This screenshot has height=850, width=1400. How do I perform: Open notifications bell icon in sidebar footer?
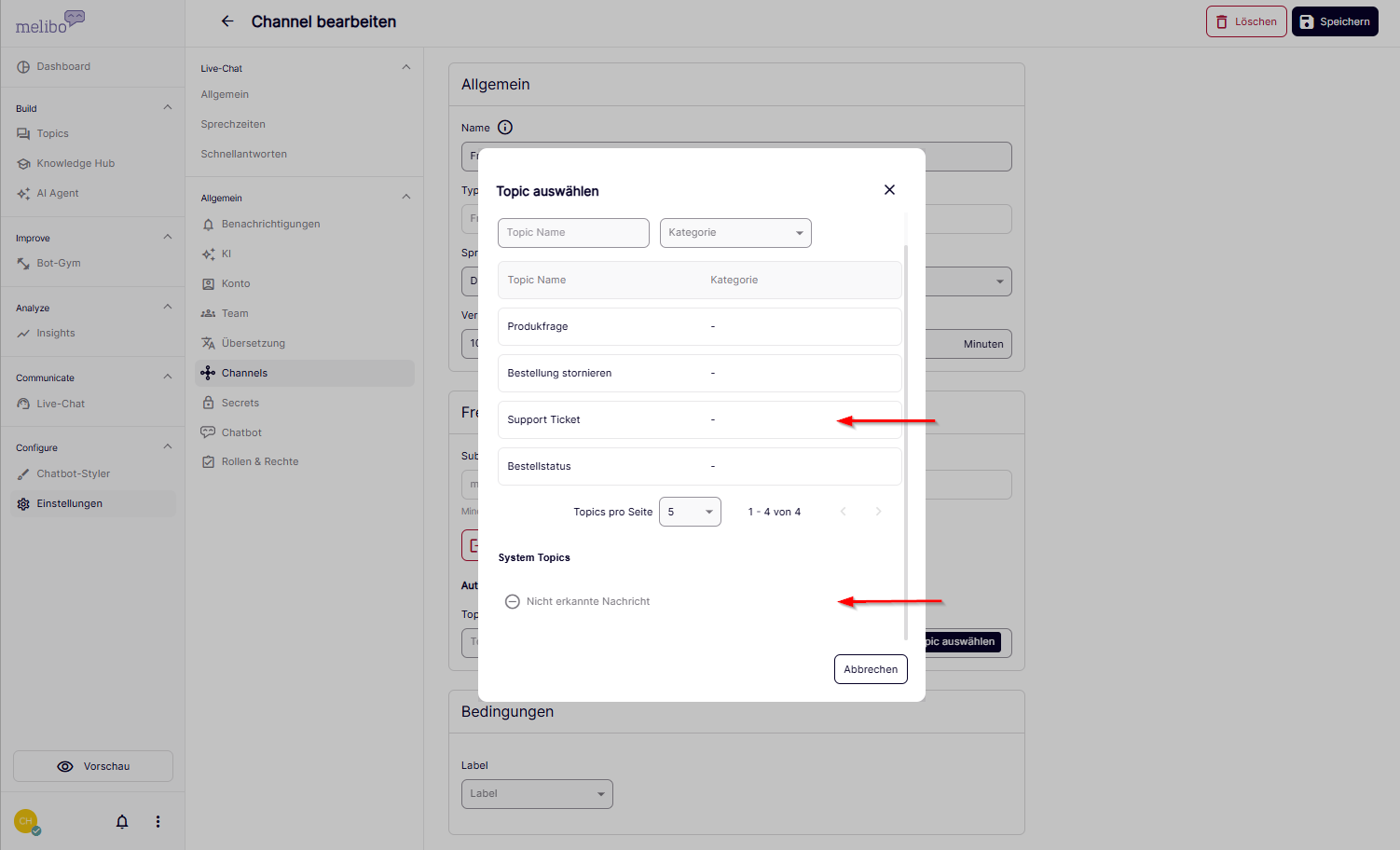tap(122, 821)
